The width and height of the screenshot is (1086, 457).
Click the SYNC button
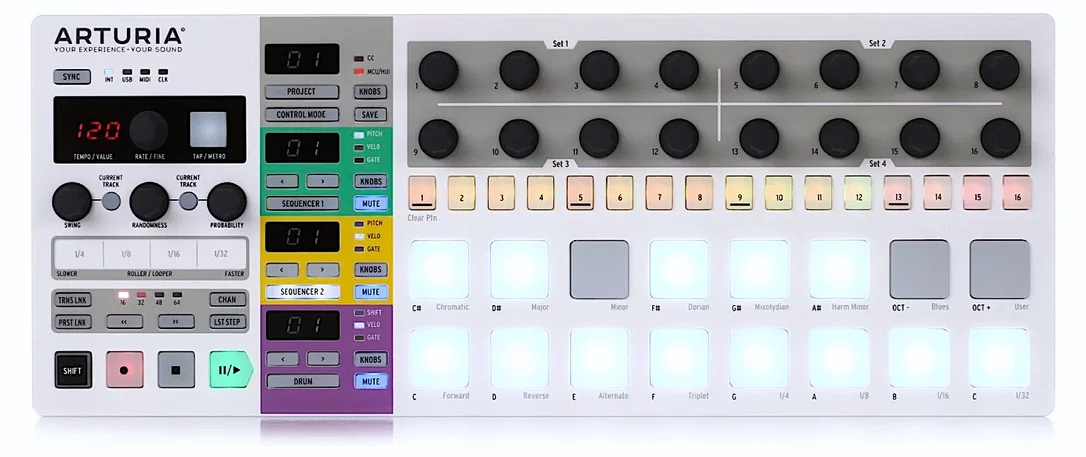(x=72, y=76)
